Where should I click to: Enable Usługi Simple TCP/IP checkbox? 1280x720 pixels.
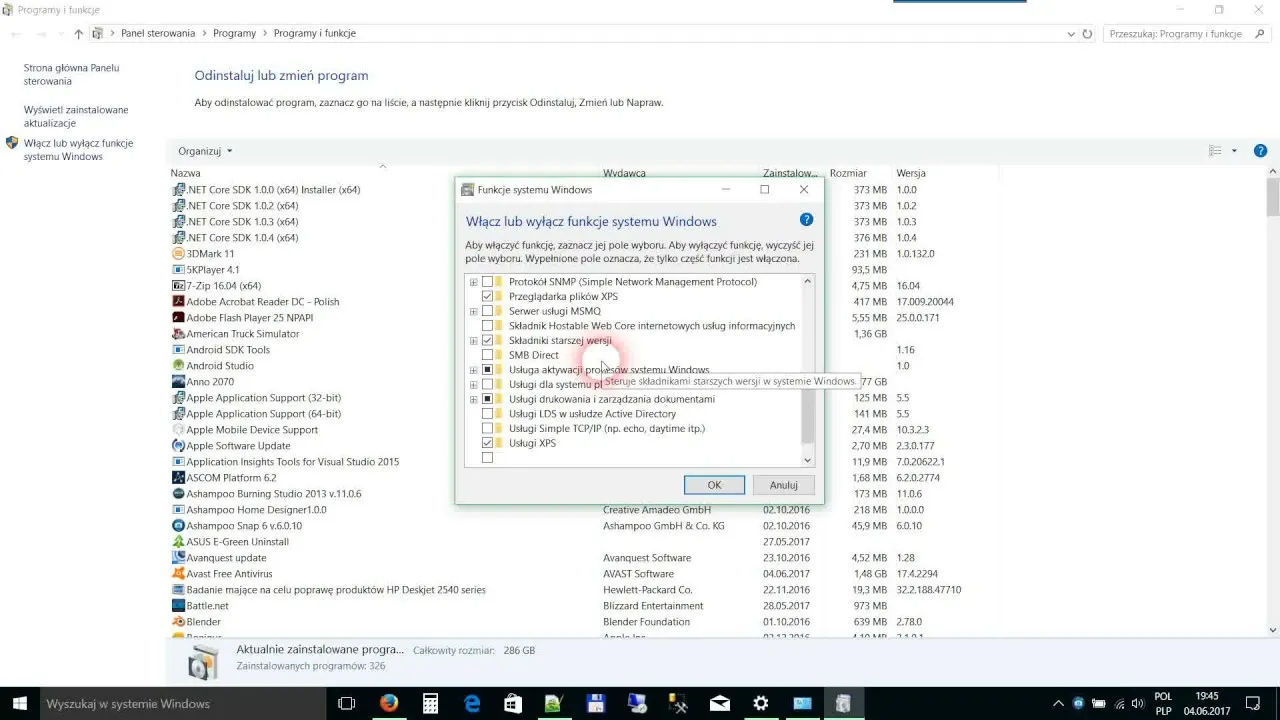tap(488, 428)
